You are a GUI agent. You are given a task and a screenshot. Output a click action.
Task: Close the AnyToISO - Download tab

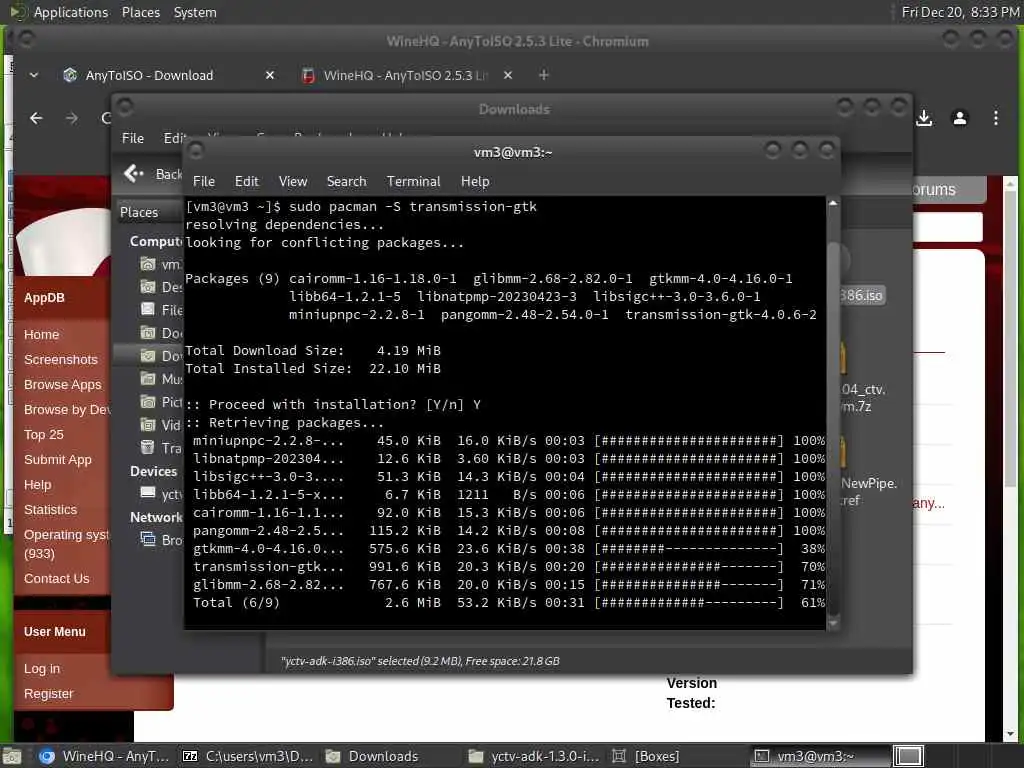click(270, 76)
